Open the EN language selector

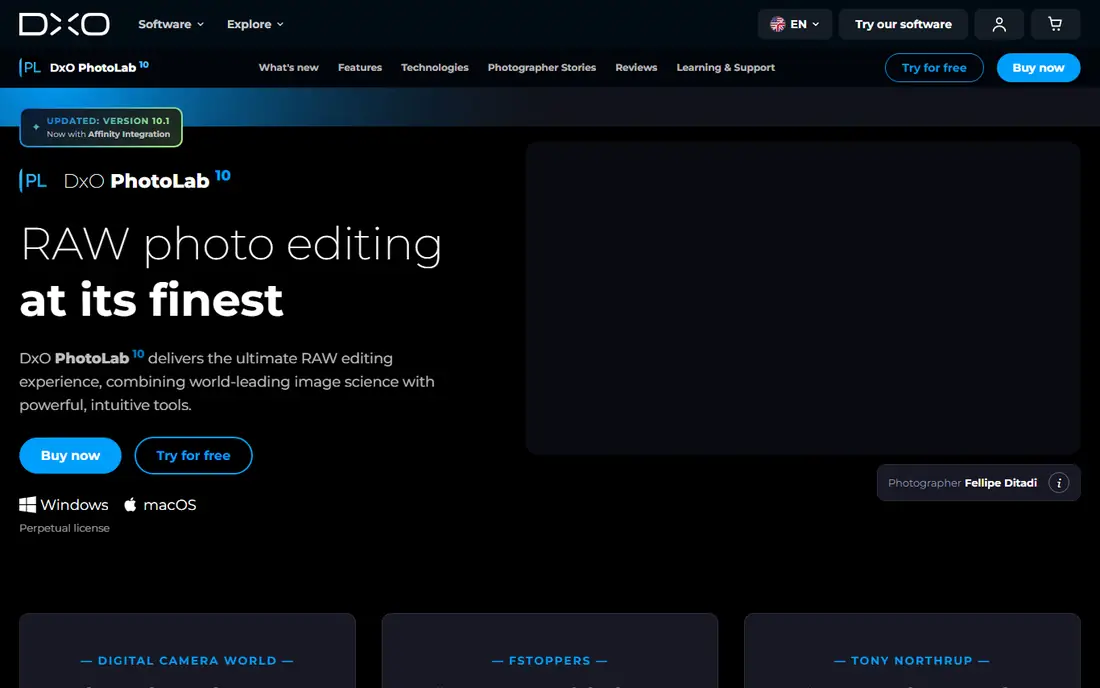[795, 25]
